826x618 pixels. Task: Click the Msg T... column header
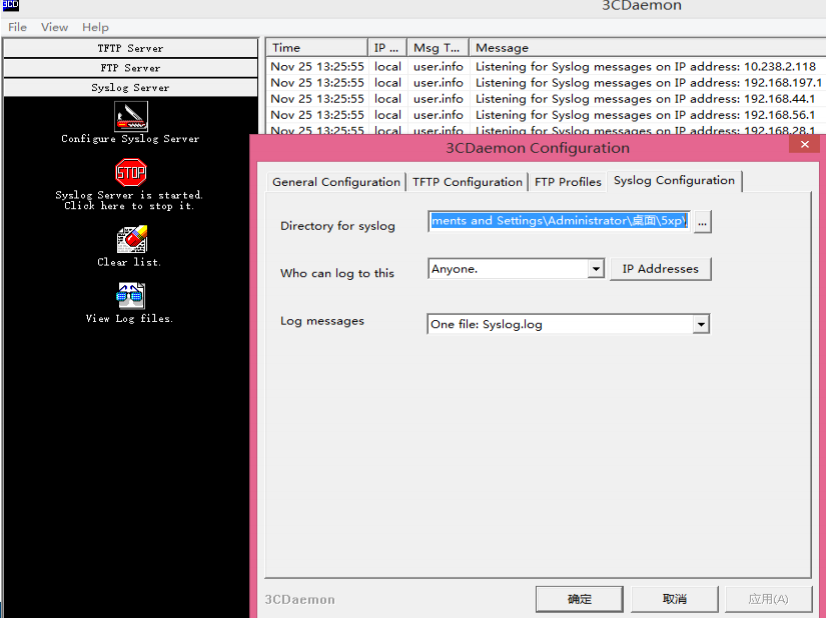click(437, 47)
